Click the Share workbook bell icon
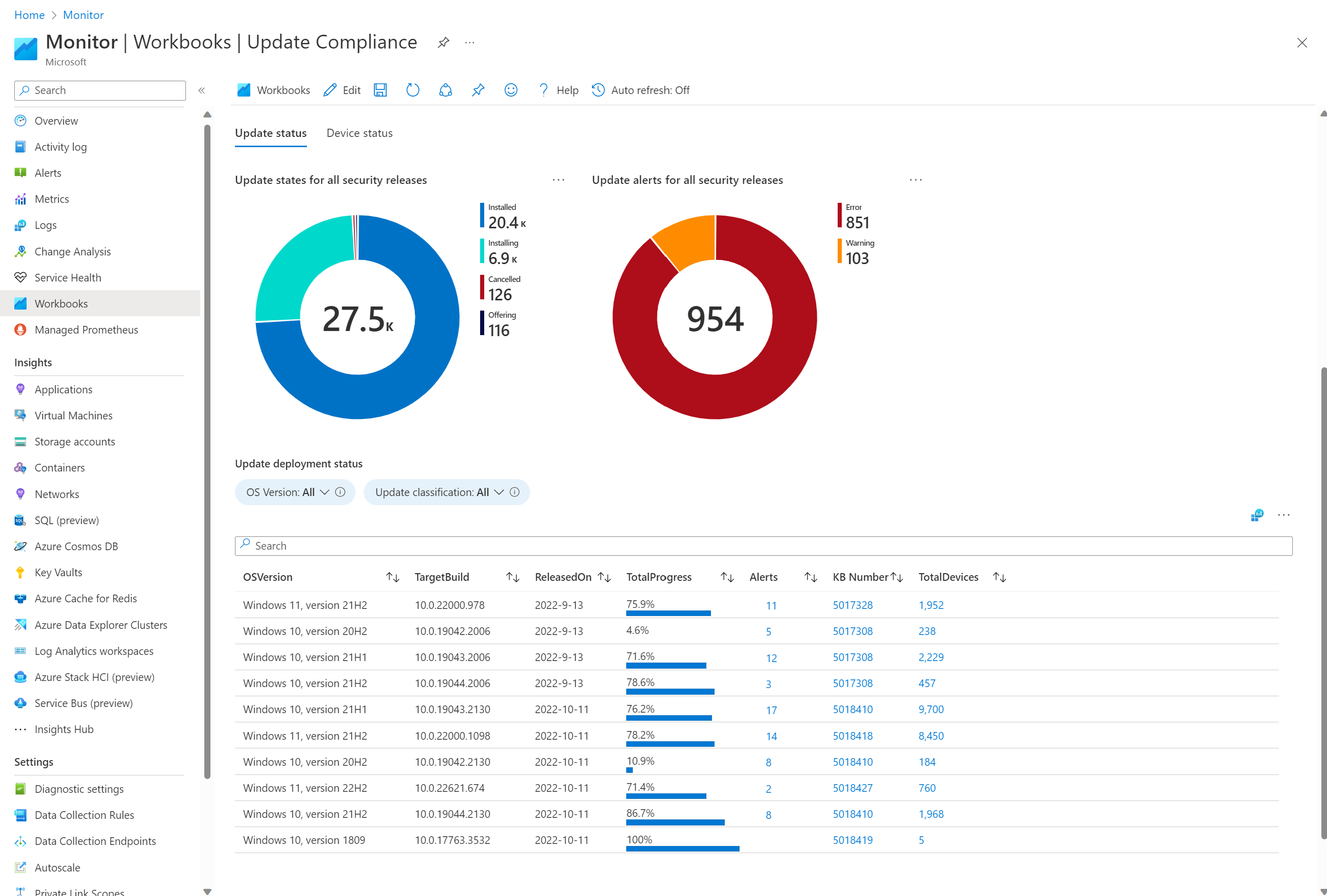 click(445, 90)
